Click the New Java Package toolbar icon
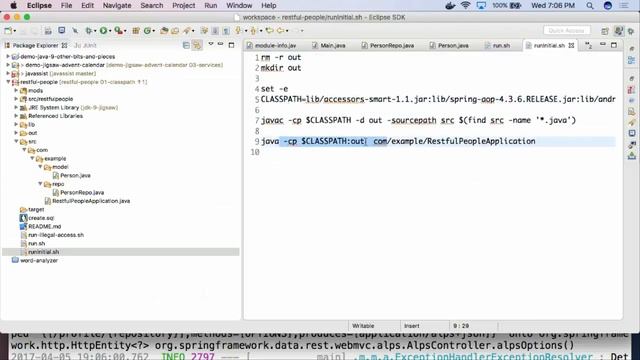This screenshot has width=640, height=360. click(x=136, y=30)
